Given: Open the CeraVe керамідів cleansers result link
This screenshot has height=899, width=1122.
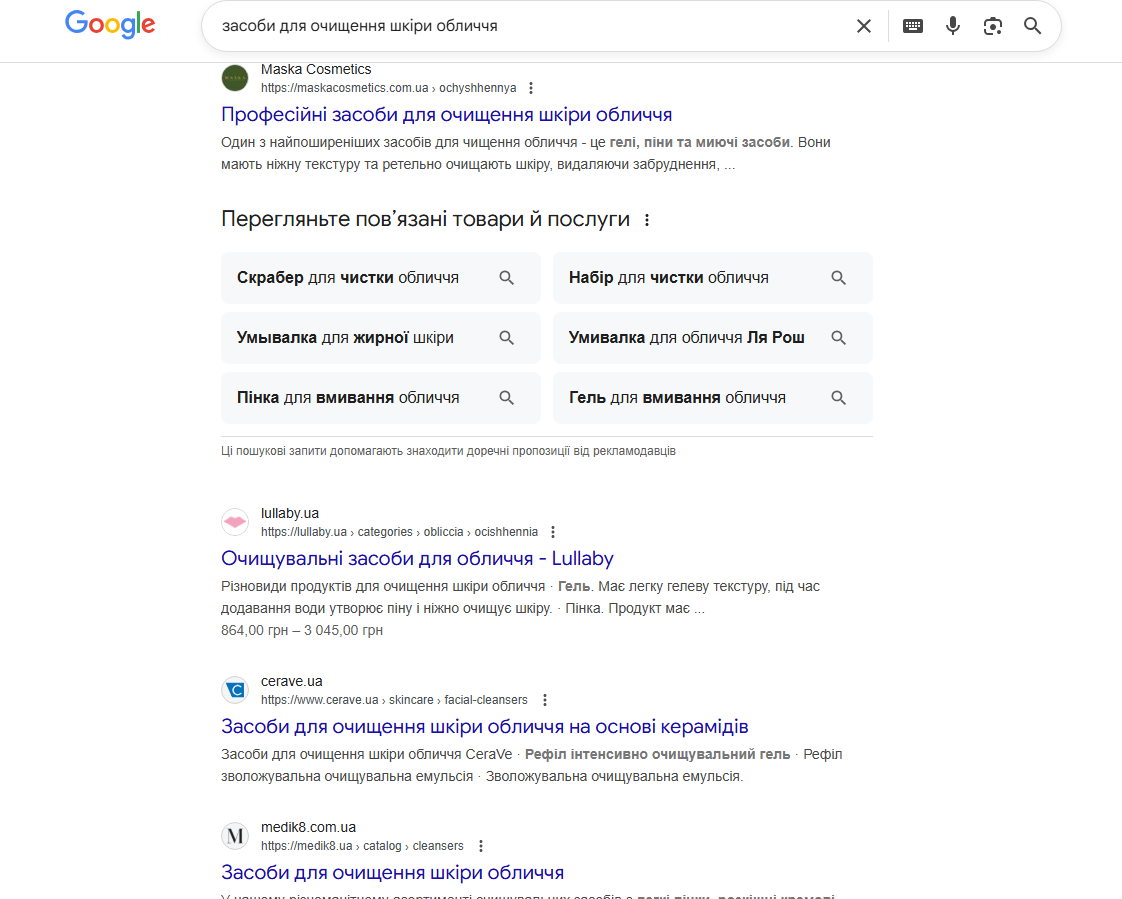Looking at the screenshot, I should tap(484, 727).
